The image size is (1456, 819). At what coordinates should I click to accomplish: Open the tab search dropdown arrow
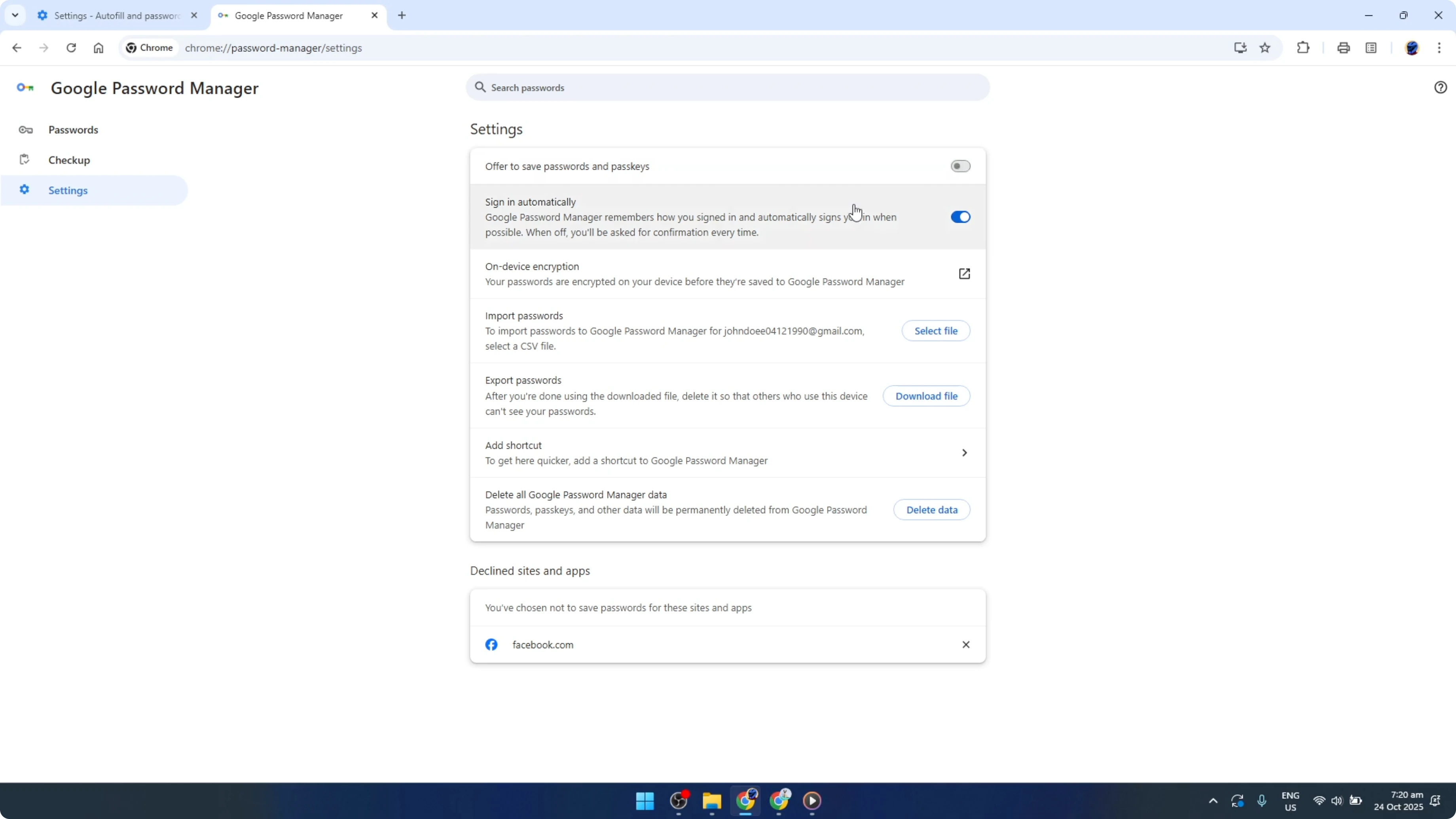pos(15,15)
